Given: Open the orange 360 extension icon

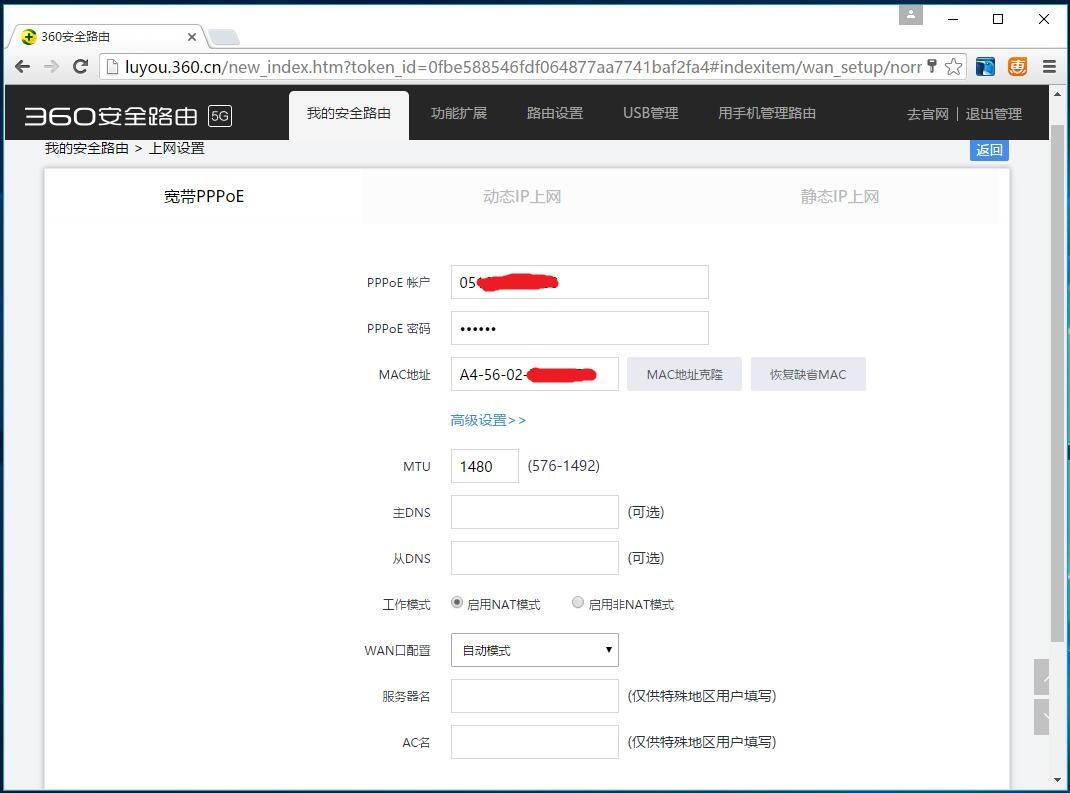Looking at the screenshot, I should pos(1017,66).
